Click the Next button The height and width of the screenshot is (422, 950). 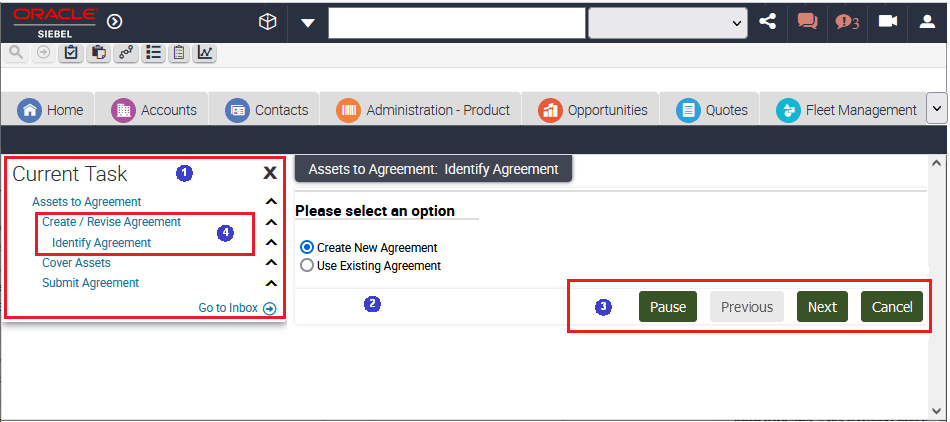822,307
